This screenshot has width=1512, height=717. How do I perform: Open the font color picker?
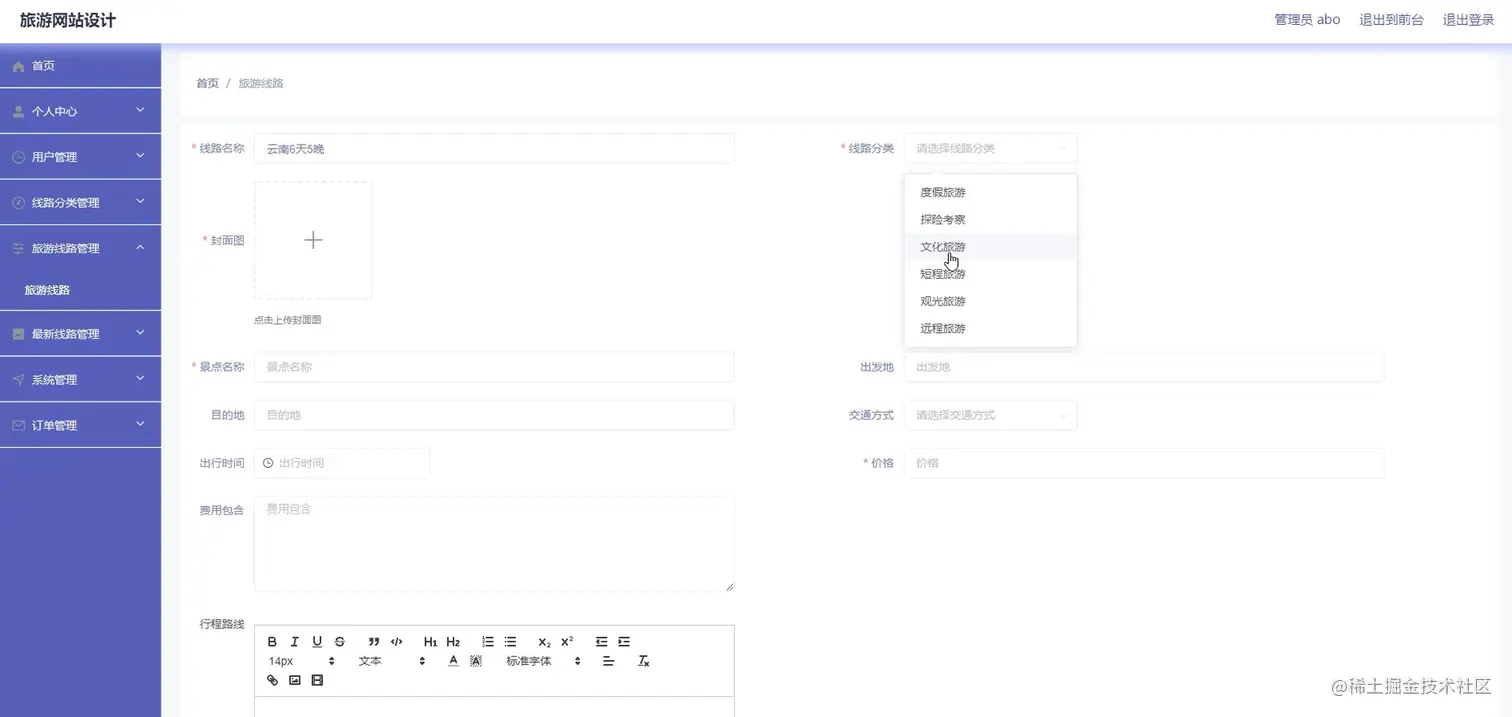coord(453,660)
